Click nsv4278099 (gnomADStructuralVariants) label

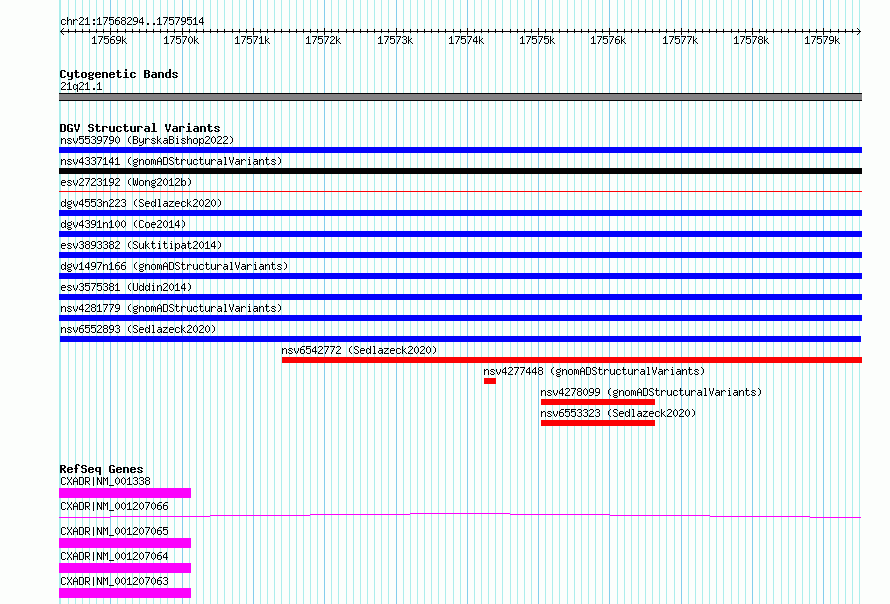(x=651, y=392)
